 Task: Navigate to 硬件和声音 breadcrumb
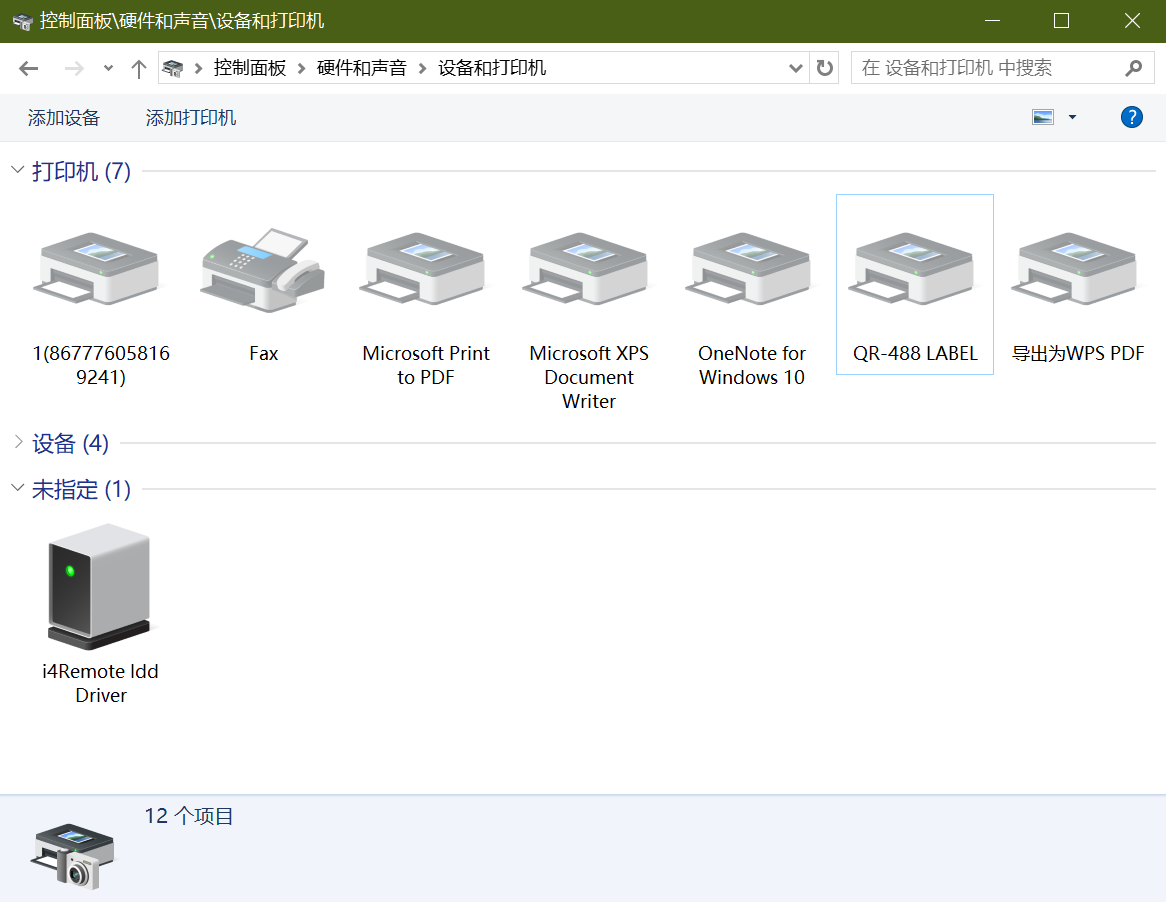[x=361, y=68]
